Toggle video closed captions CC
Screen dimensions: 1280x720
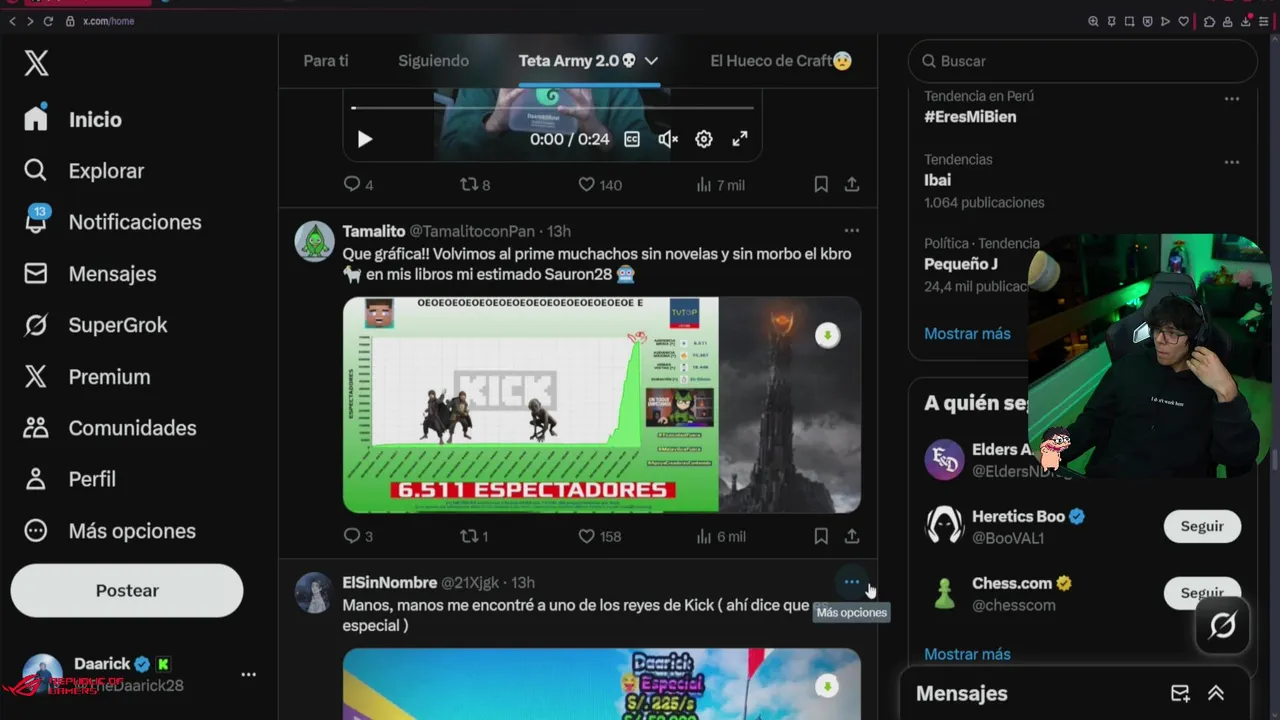point(632,139)
